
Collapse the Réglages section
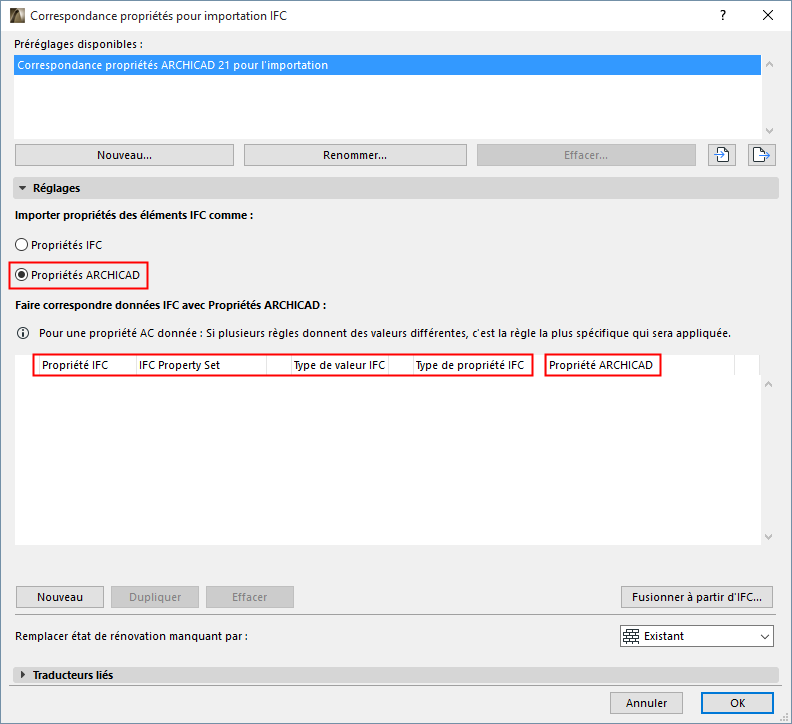(x=22, y=188)
